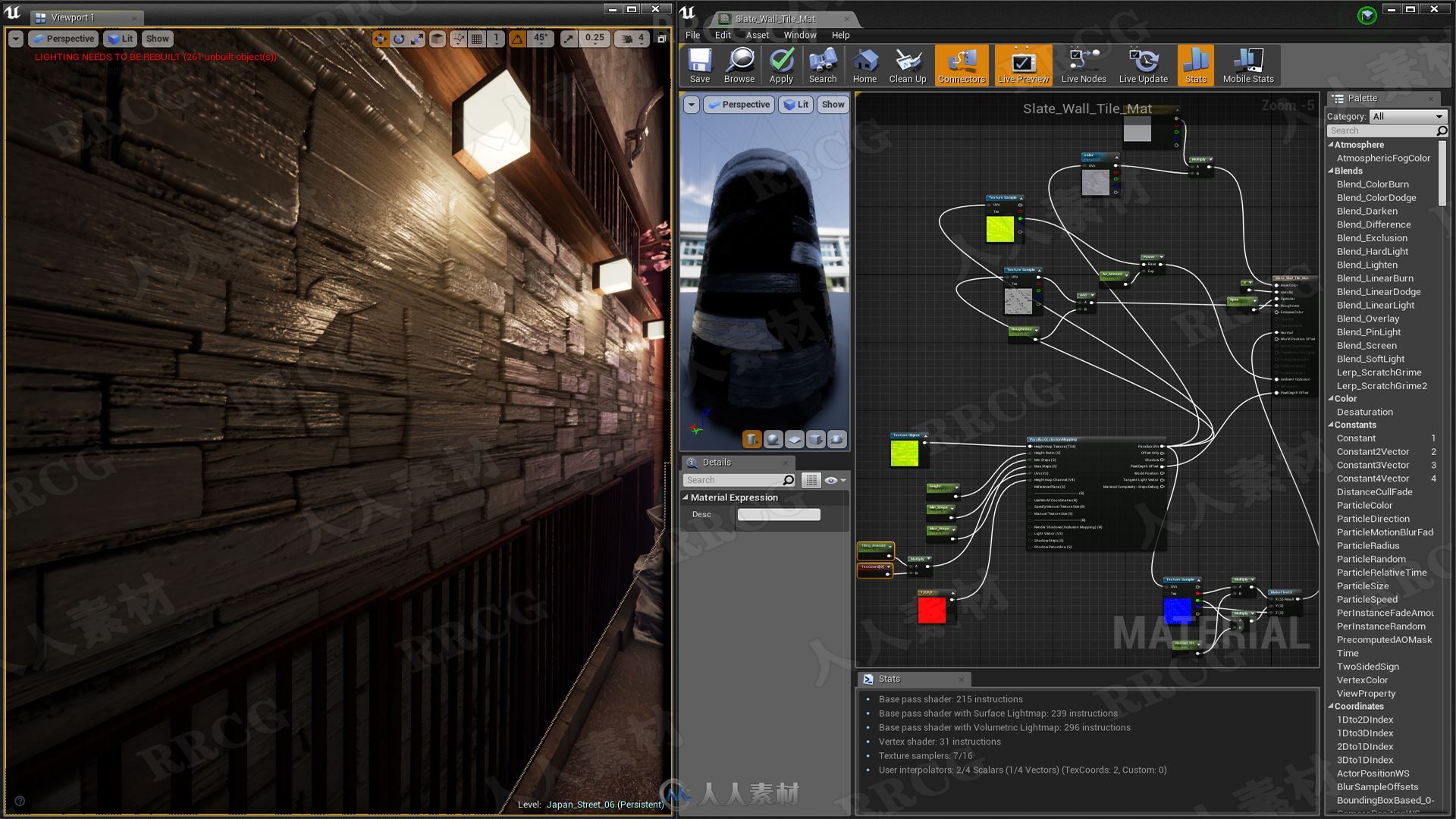Viewport: 1456px width, 819px height.
Task: Open the Asset menu in material editor
Action: point(758,35)
